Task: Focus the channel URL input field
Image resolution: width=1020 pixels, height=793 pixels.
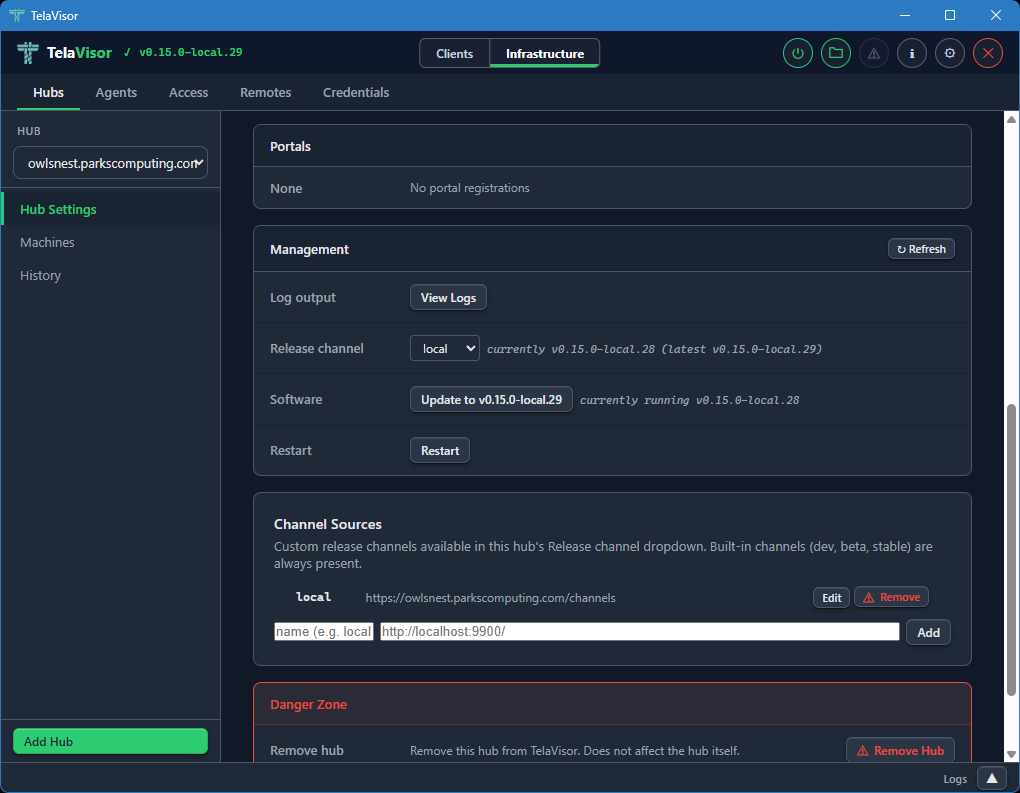Action: 639,631
